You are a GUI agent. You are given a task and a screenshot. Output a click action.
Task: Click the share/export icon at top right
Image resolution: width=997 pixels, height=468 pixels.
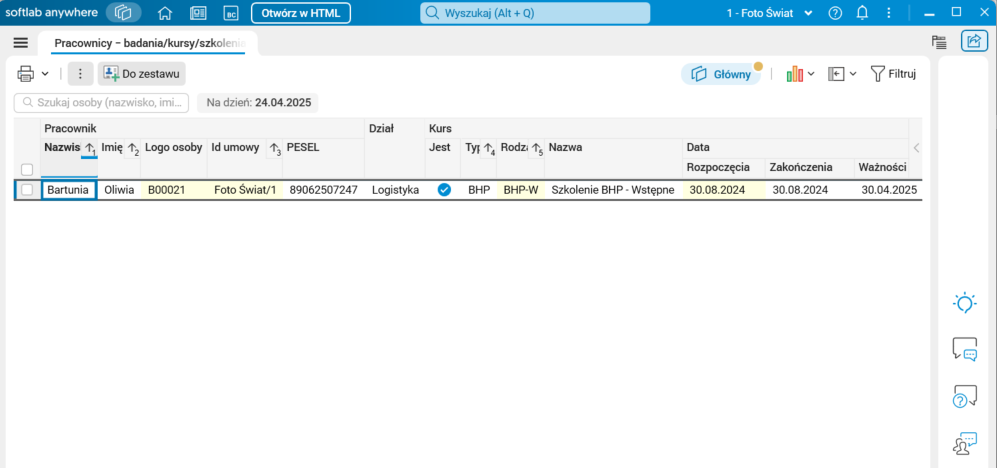(x=974, y=41)
